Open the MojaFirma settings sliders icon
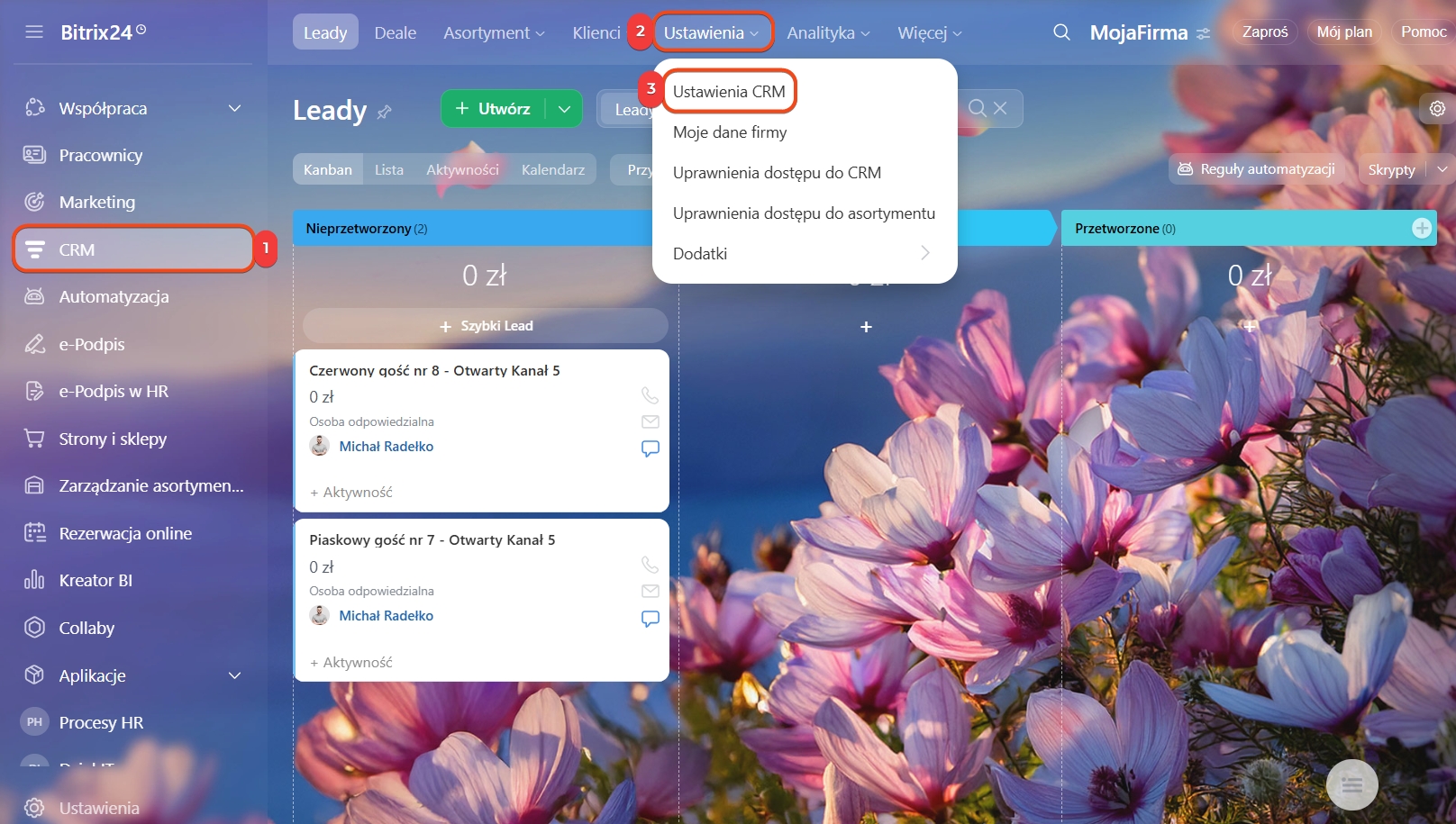 coord(1204,33)
